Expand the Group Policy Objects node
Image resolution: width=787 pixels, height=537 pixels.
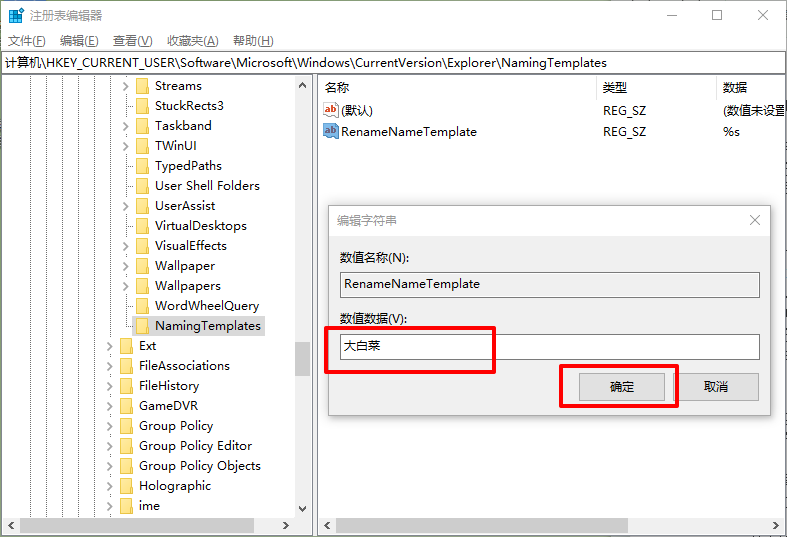point(110,466)
